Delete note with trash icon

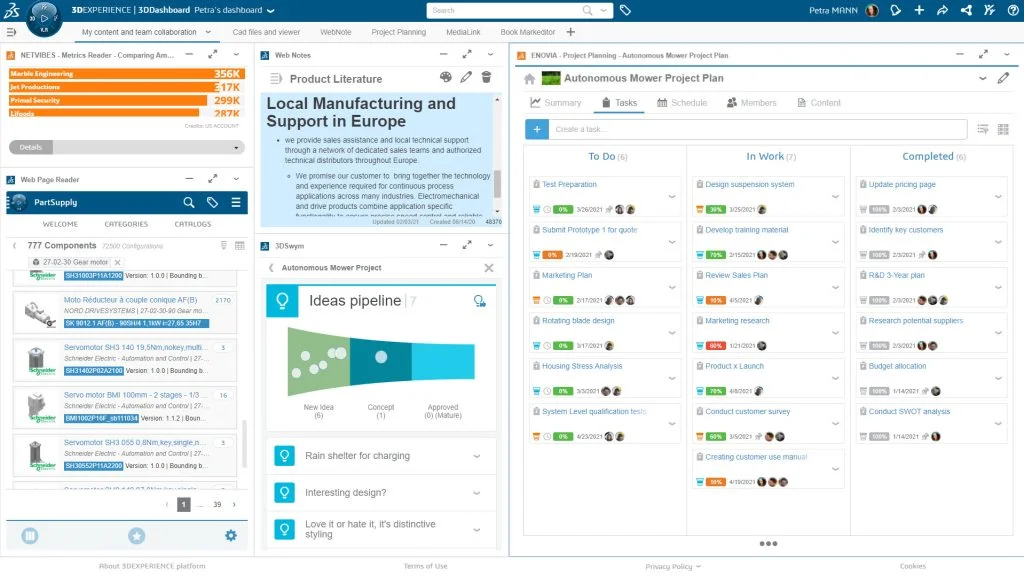coord(487,78)
